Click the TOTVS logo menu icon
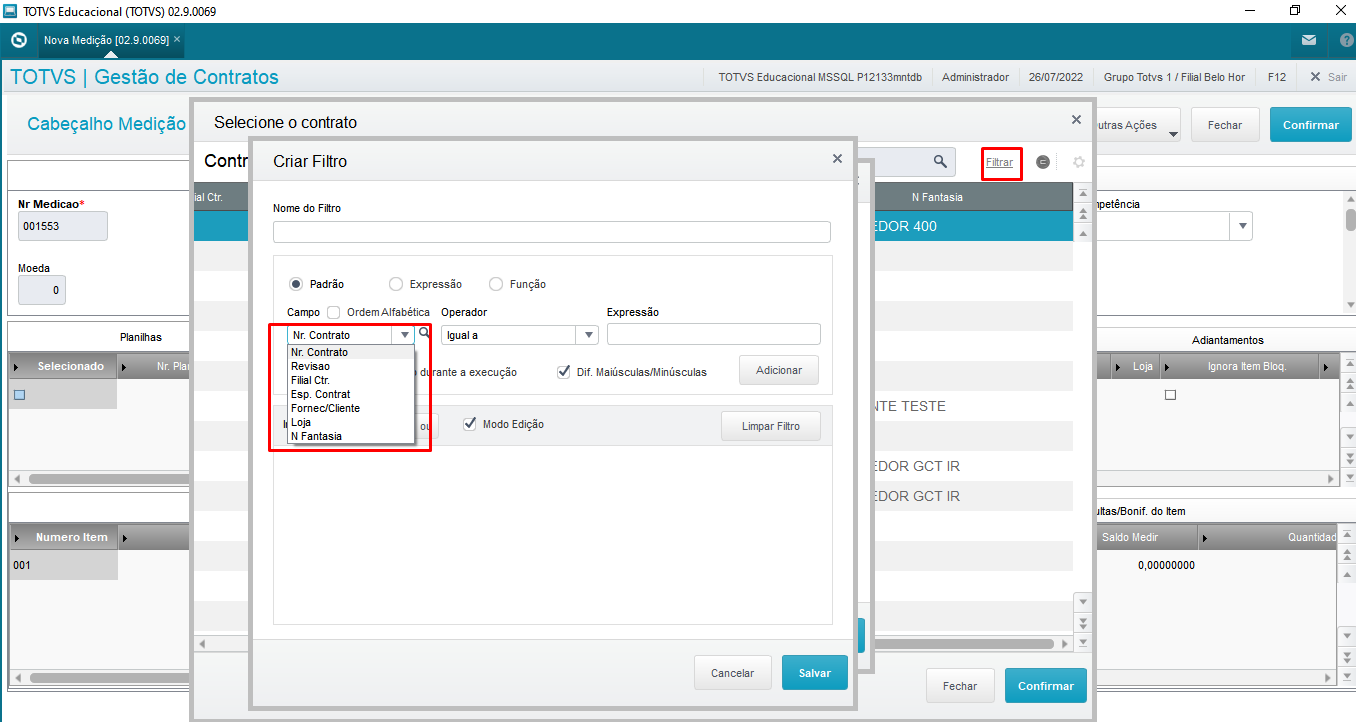Viewport: 1356px width, 722px height. [18, 40]
